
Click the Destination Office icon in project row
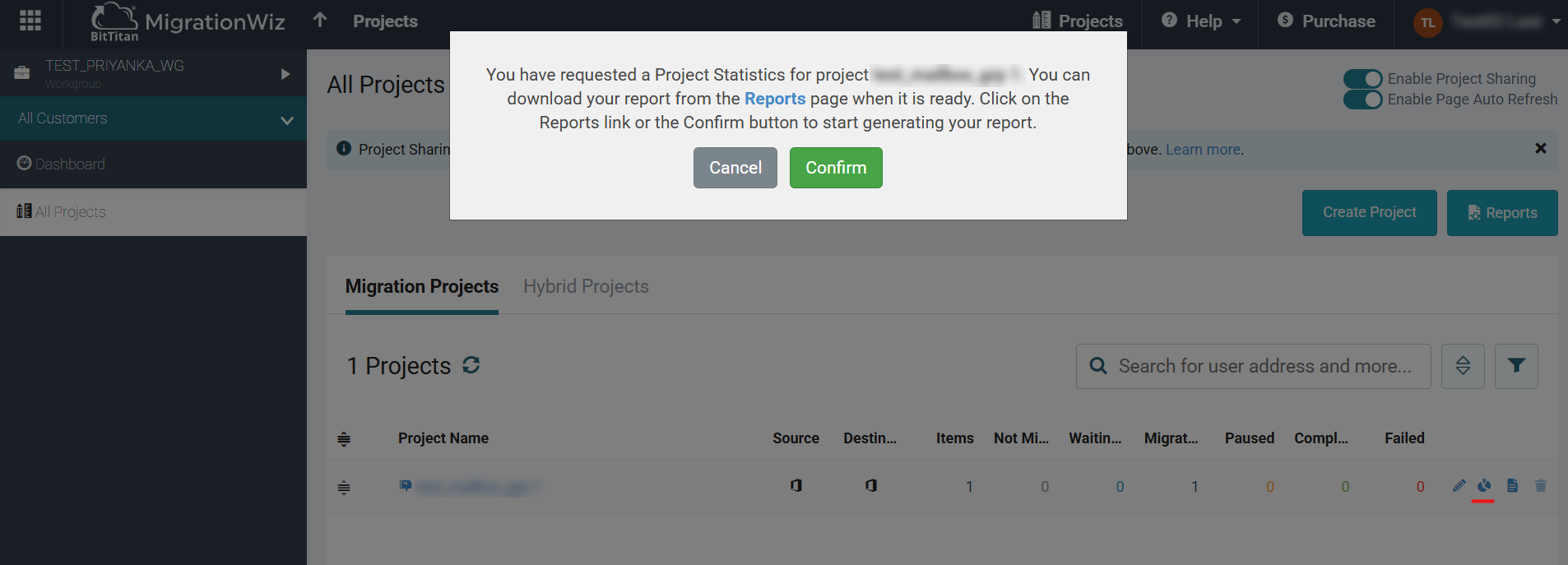click(871, 485)
